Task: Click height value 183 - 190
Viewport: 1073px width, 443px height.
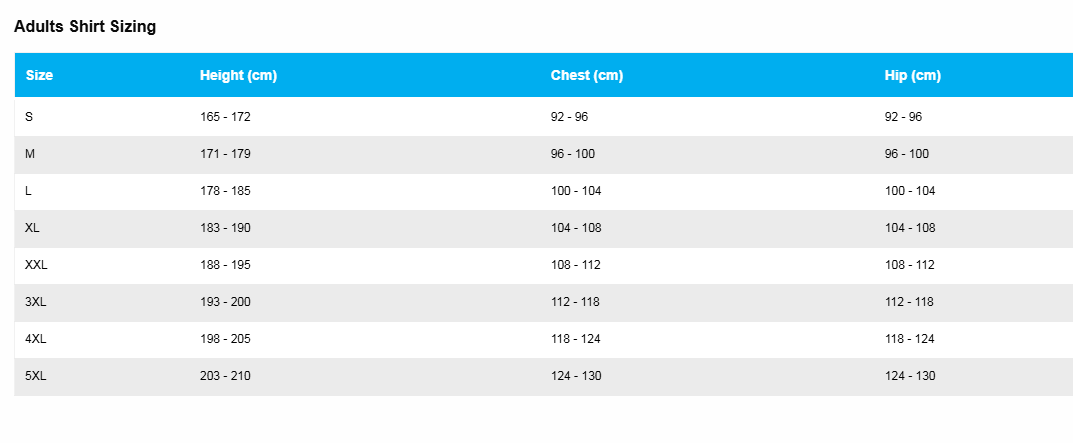Action: point(225,228)
